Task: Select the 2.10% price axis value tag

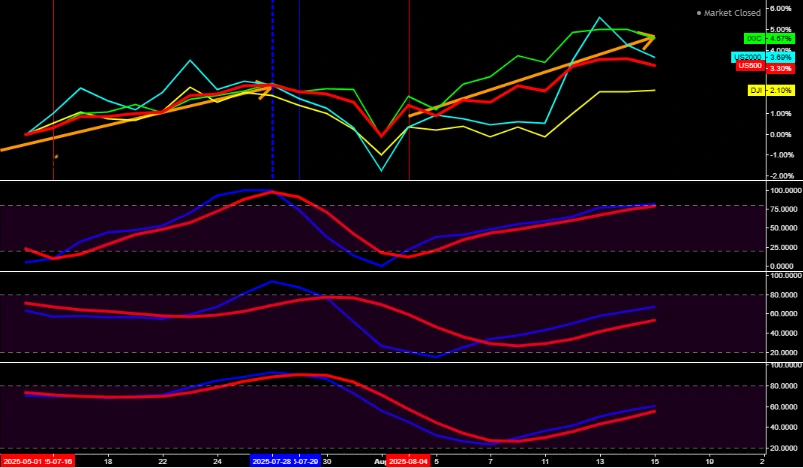Action: (x=781, y=90)
